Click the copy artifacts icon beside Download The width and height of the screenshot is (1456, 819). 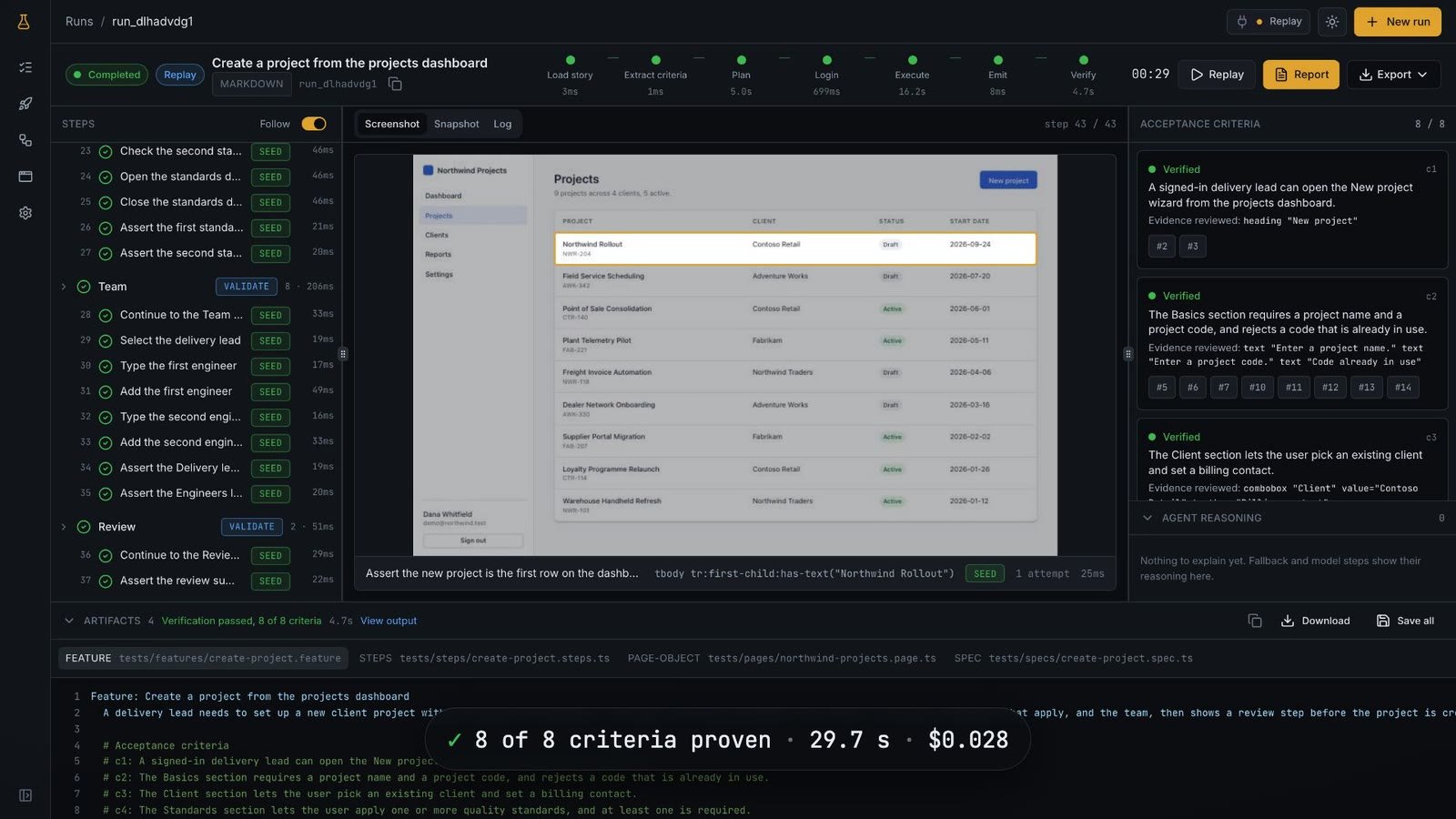[x=1255, y=621]
